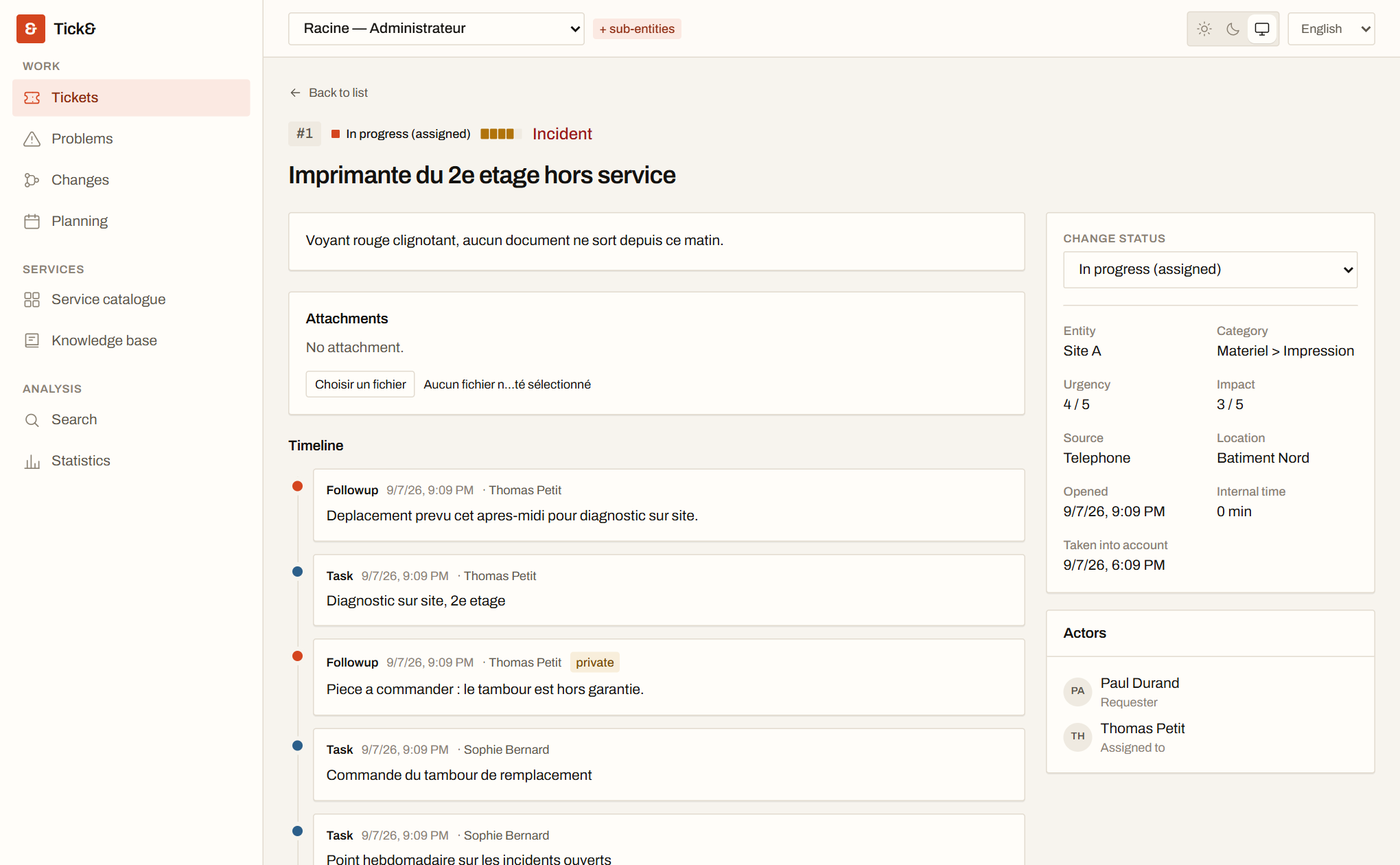Click the Search magnifier icon in sidebar
Viewport: 1400px width, 865px height.
32,419
